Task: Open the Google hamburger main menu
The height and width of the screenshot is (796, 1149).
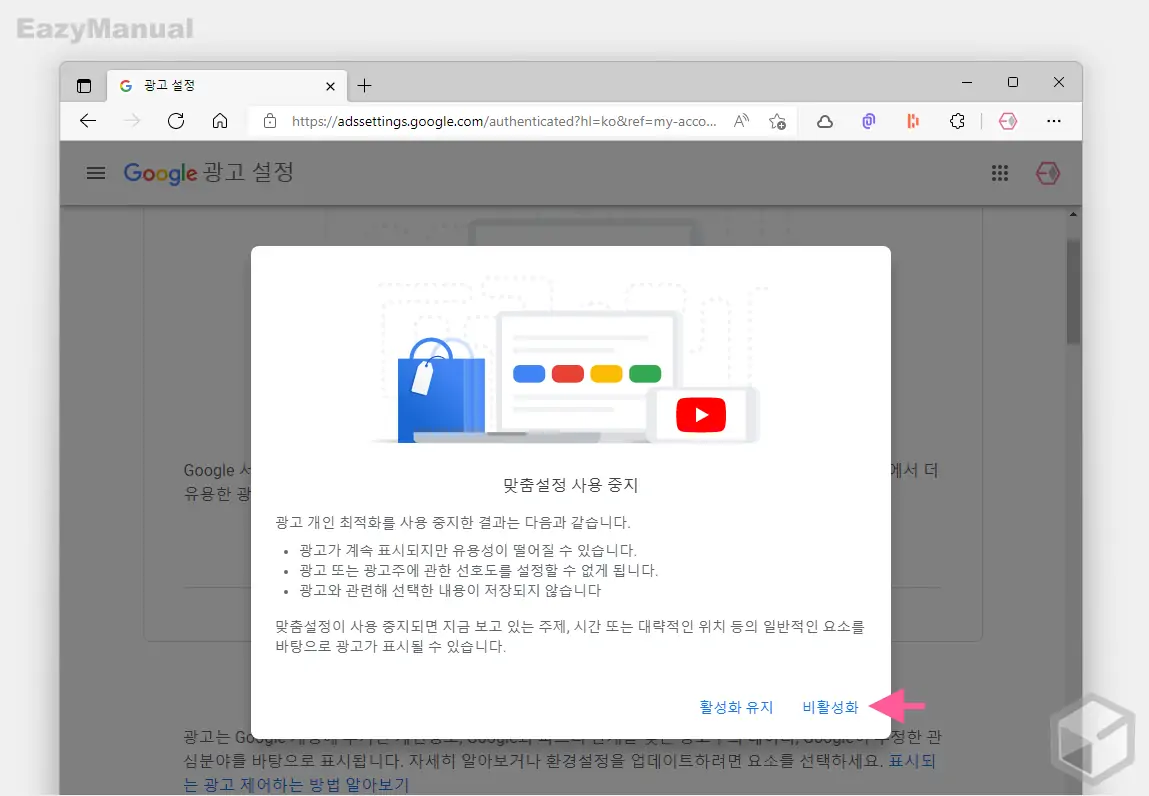Action: coord(96,173)
